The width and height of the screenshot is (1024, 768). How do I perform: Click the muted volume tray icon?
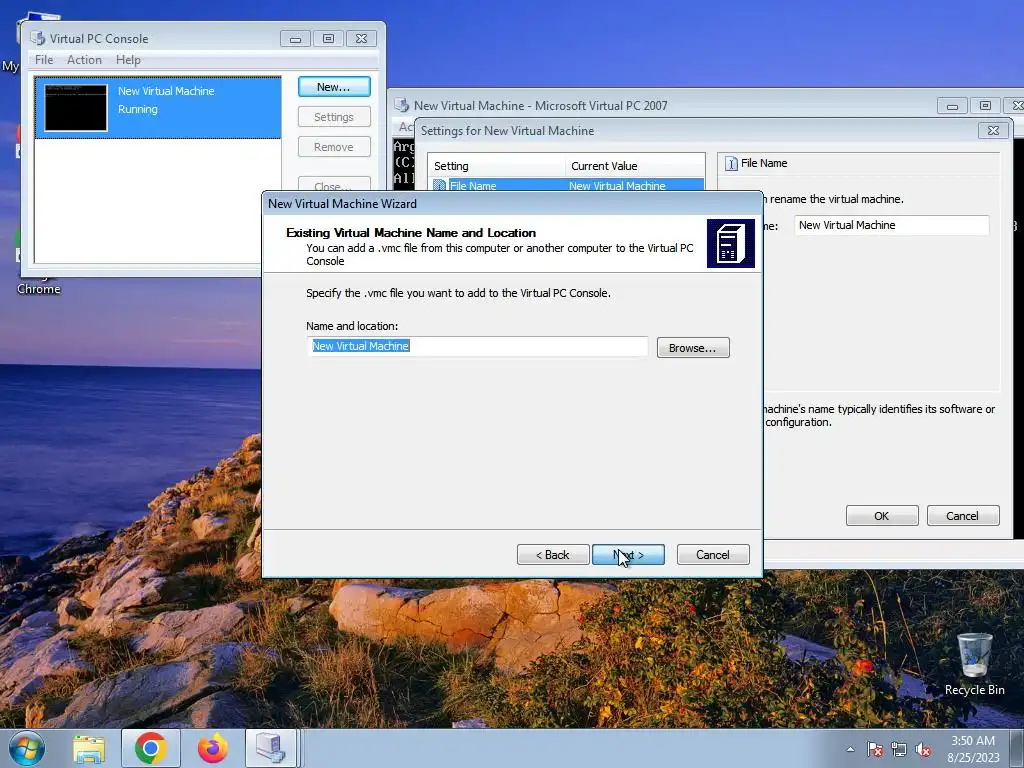[x=923, y=750]
